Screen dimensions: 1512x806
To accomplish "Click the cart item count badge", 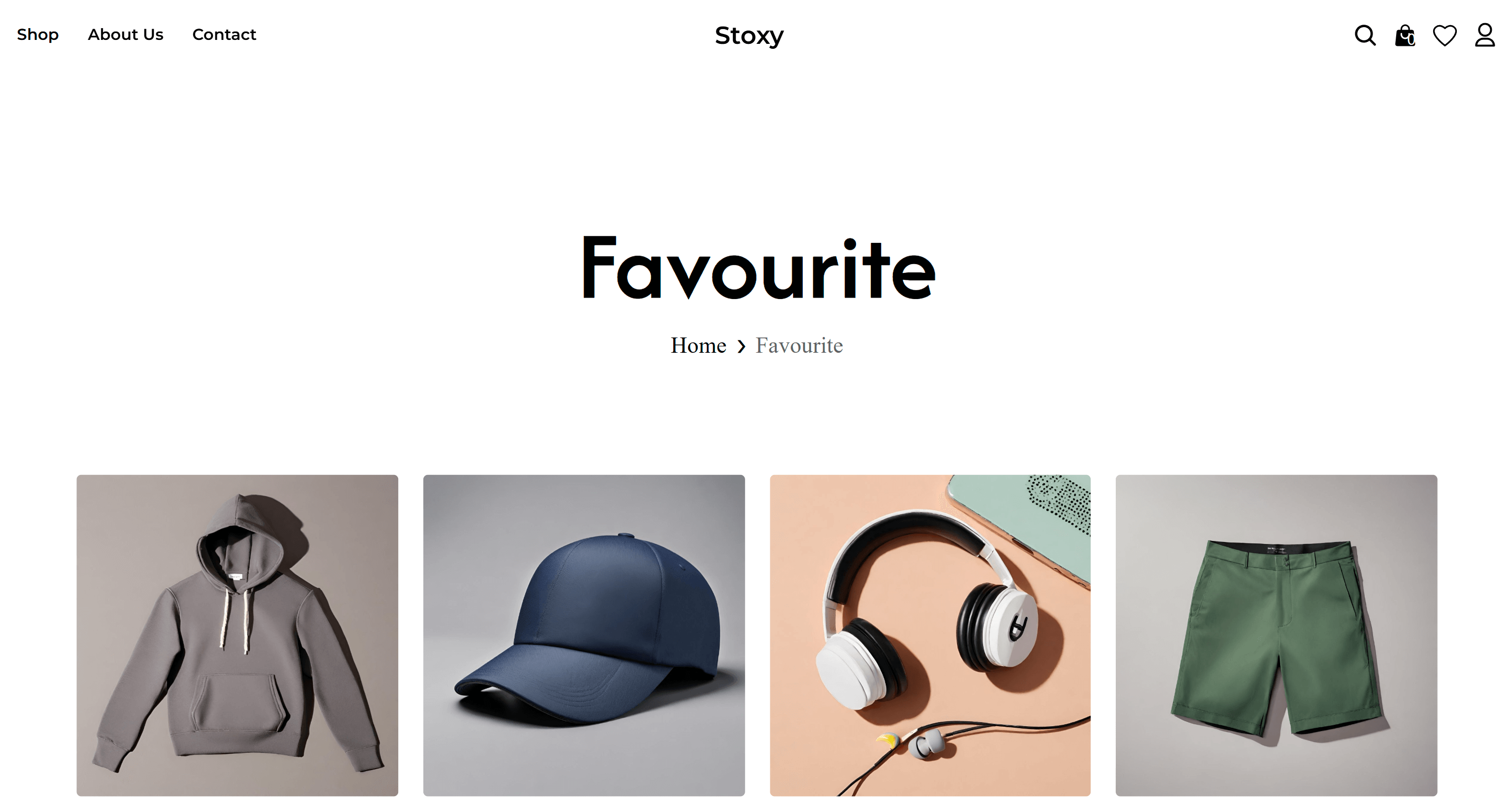I will 1410,39.
